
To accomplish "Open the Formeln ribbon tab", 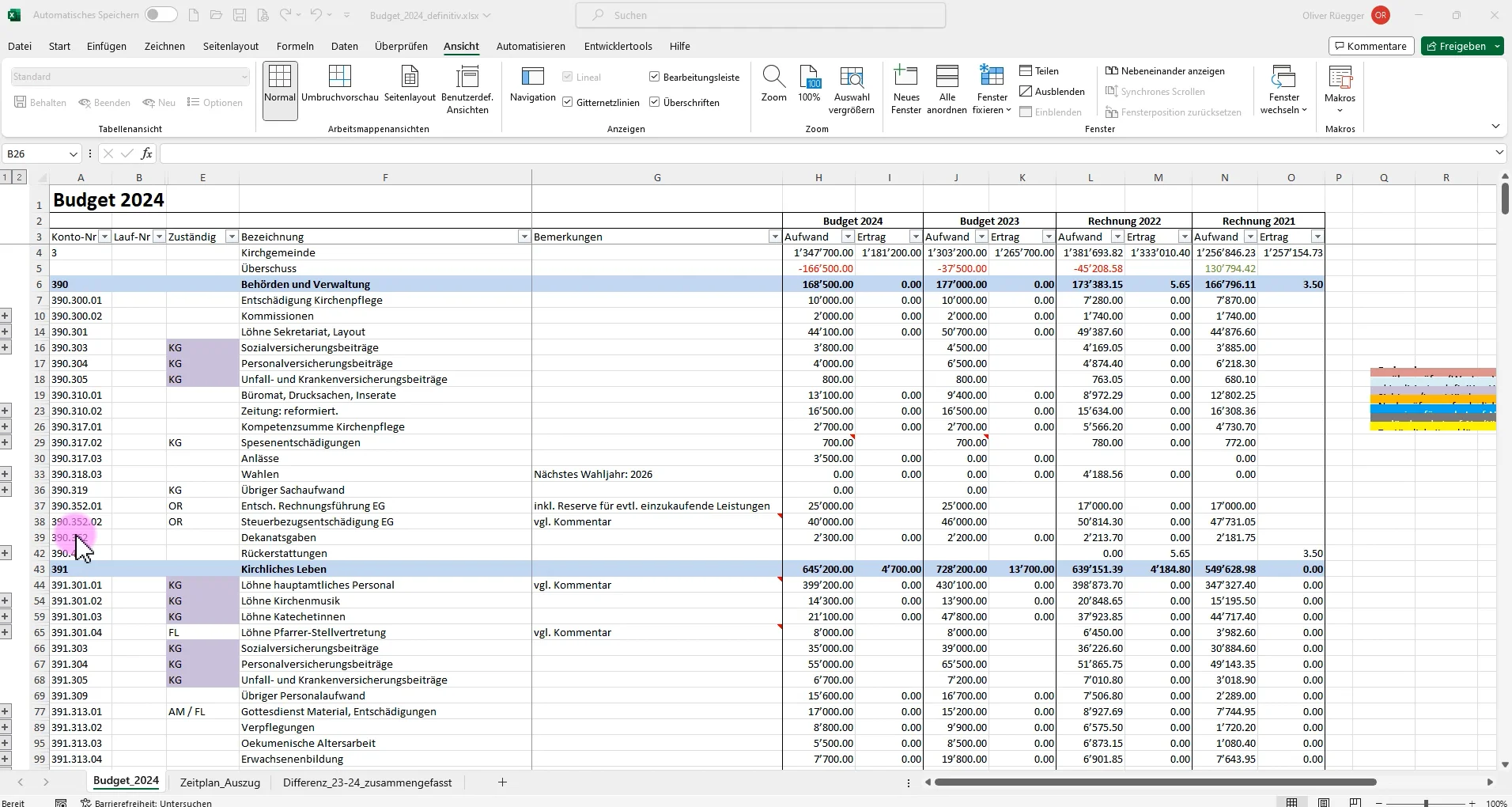I will (x=295, y=46).
